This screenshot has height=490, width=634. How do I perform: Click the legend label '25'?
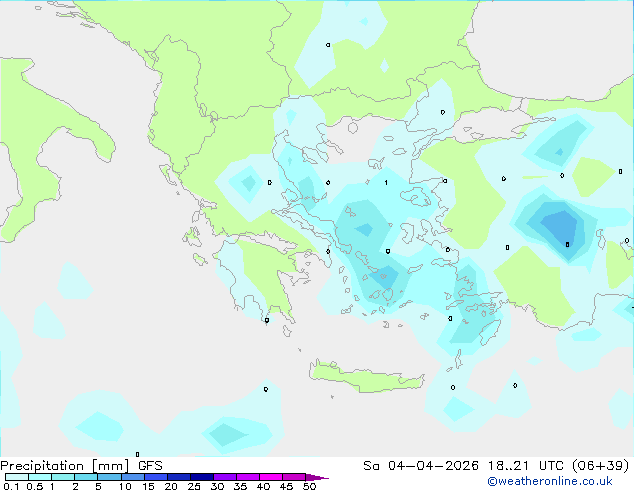click(x=194, y=486)
